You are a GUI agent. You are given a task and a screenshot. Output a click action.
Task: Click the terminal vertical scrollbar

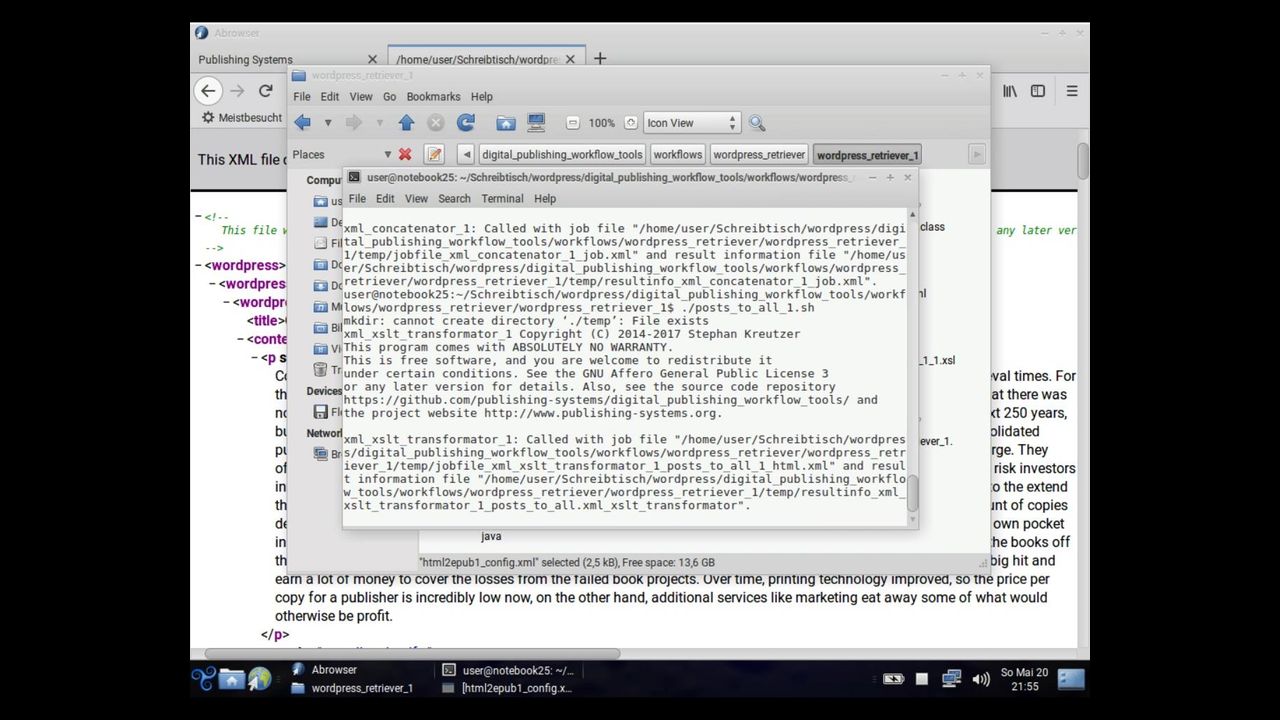(912, 490)
